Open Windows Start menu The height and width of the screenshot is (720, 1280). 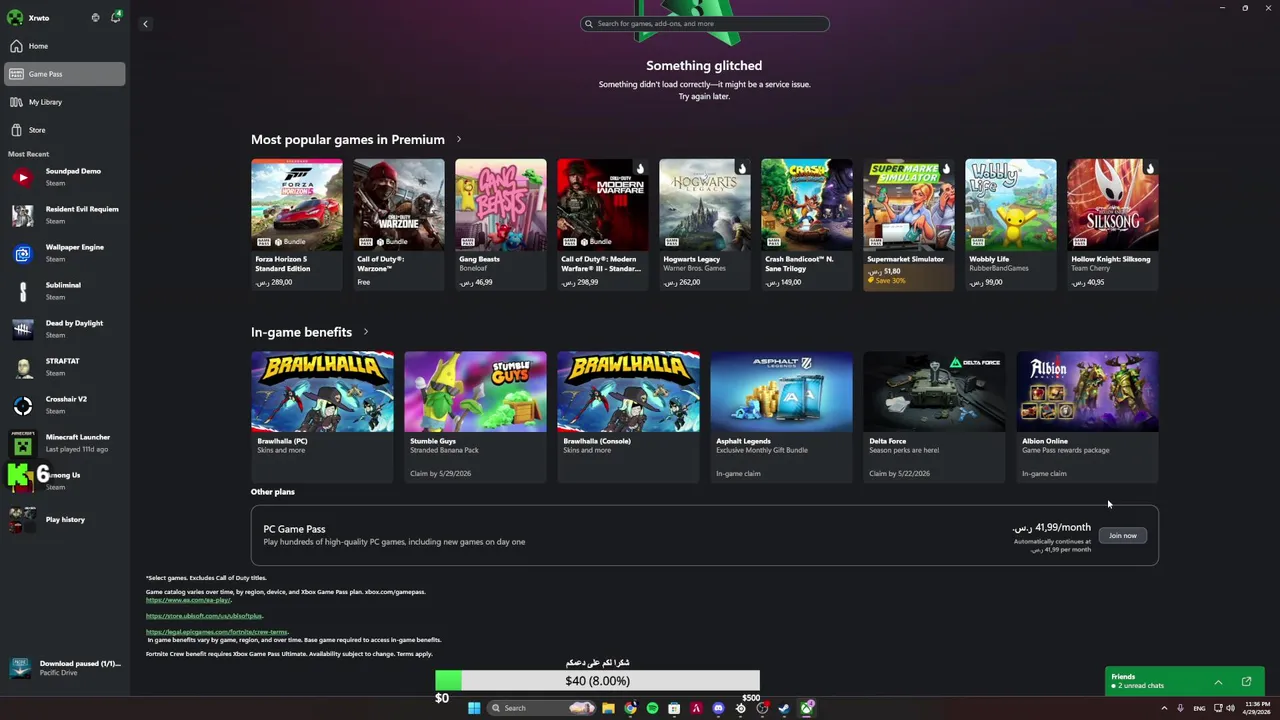tap(474, 708)
